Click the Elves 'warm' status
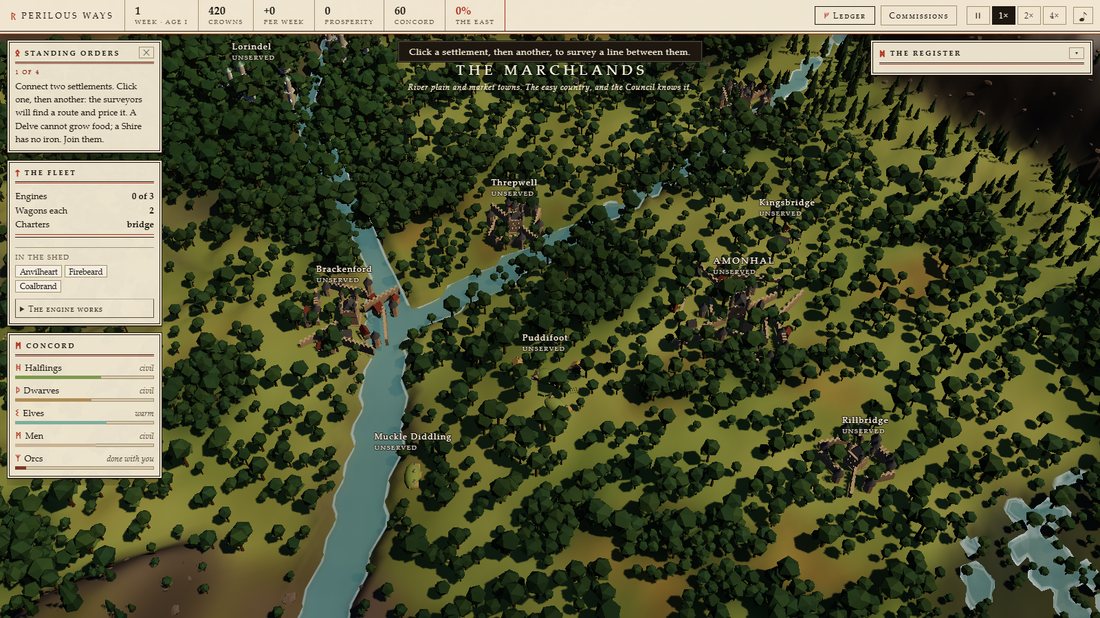The width and height of the screenshot is (1100, 618). click(144, 413)
